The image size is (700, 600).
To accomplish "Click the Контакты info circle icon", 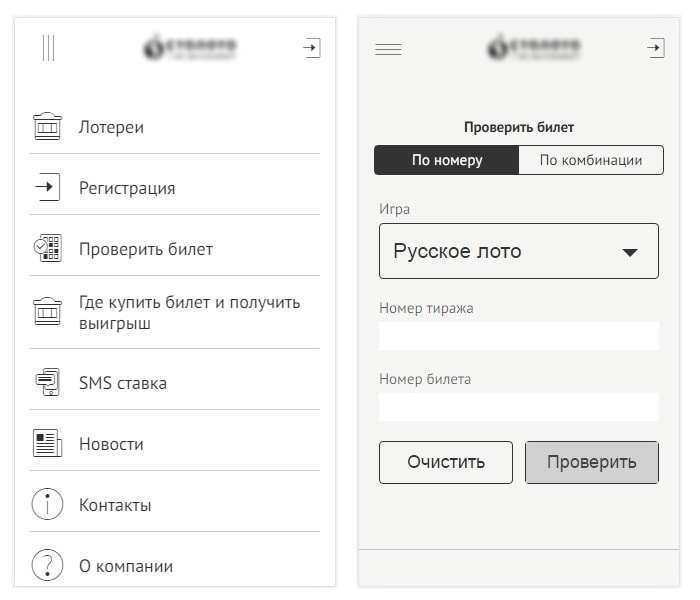I will coord(47,504).
